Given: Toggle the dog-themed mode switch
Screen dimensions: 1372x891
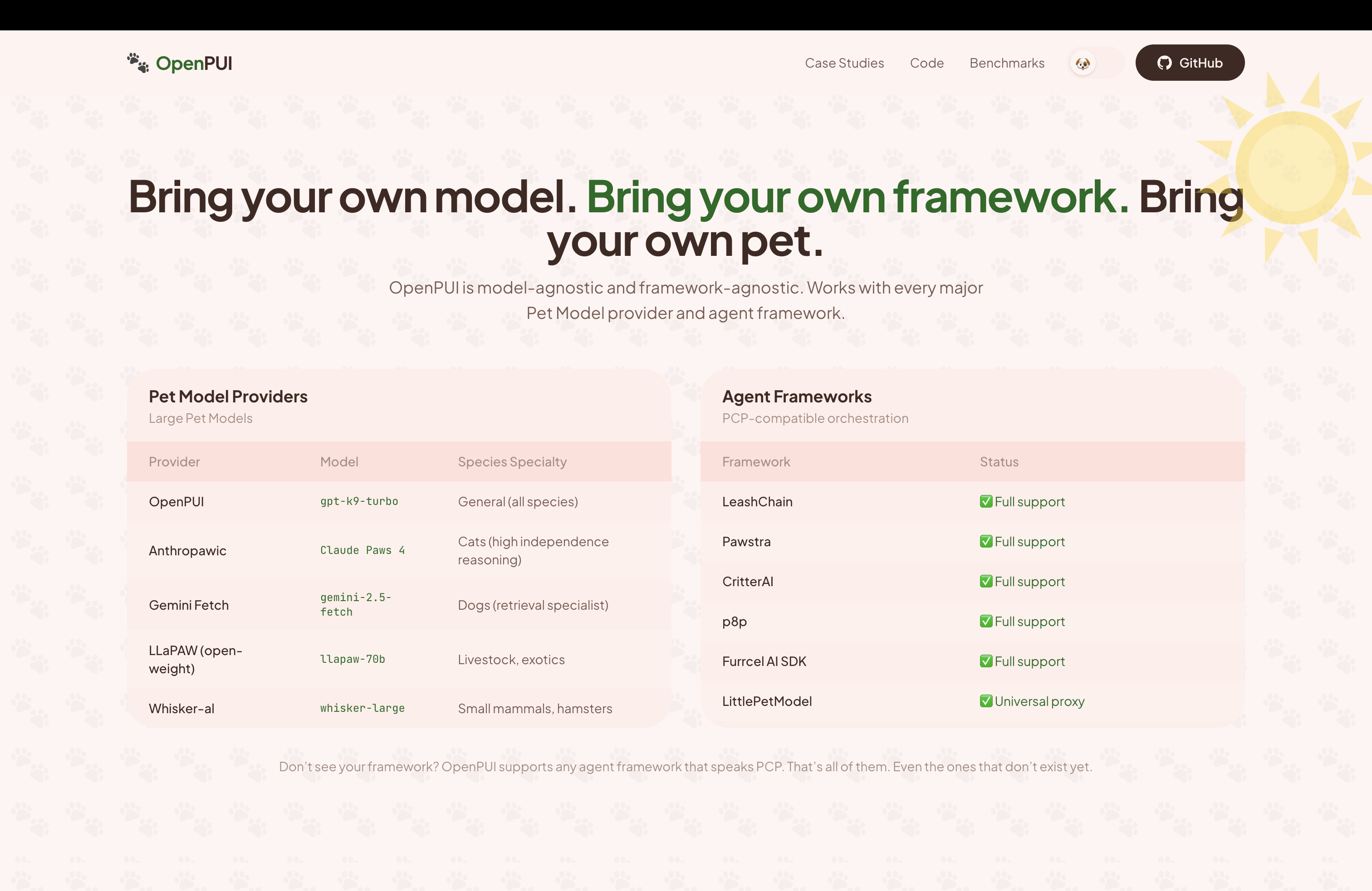Looking at the screenshot, I should pos(1092,64).
